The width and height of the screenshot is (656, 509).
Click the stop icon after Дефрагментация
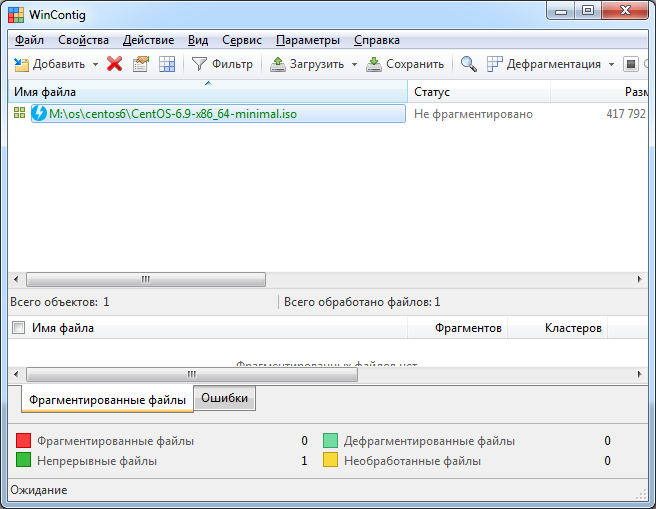click(631, 64)
